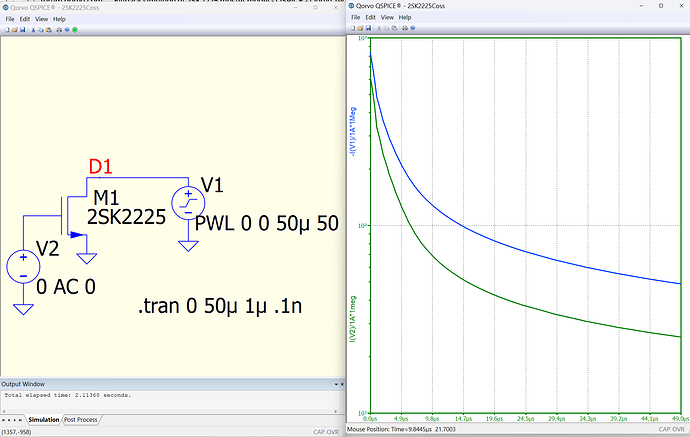This screenshot has height=437, width=690.
Task: Click the New file icon in schematic toolbar
Action: (x=6, y=29)
